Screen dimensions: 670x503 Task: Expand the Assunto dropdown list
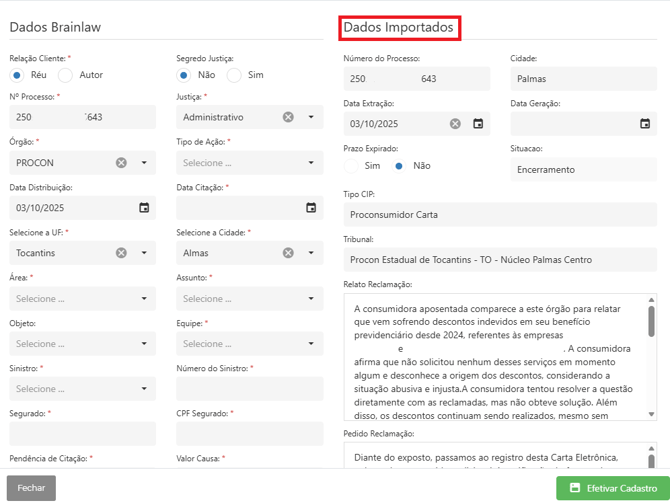(311, 299)
